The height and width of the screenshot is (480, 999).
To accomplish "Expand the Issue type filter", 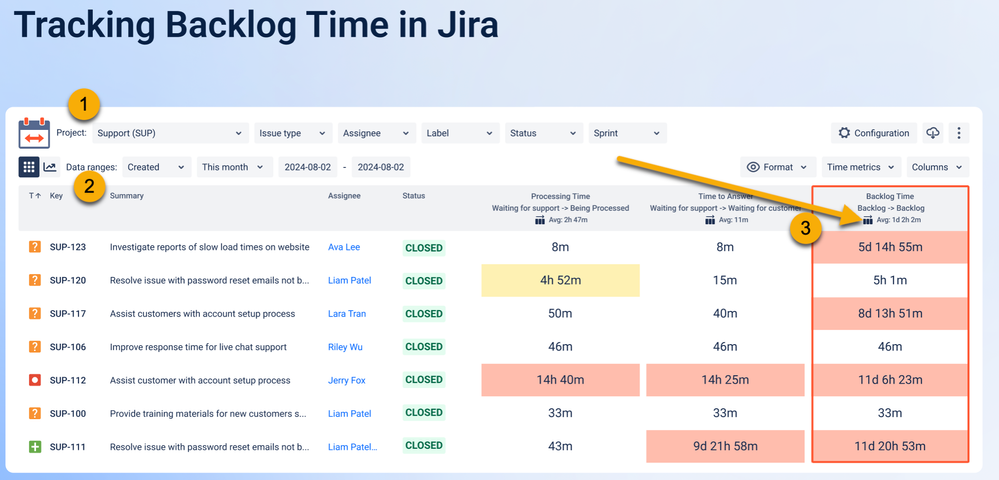I will tap(293, 133).
